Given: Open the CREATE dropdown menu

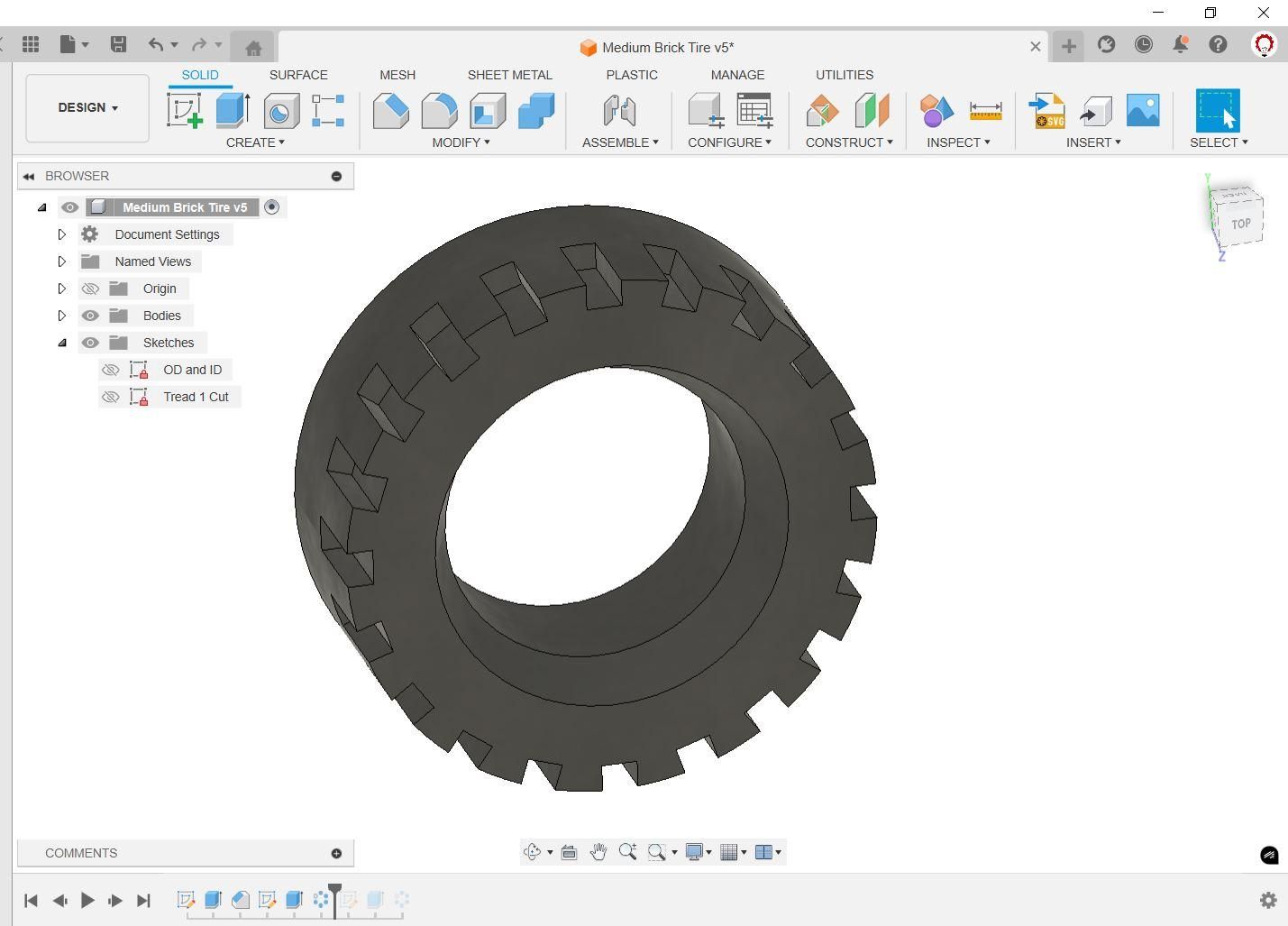Looking at the screenshot, I should 255,142.
